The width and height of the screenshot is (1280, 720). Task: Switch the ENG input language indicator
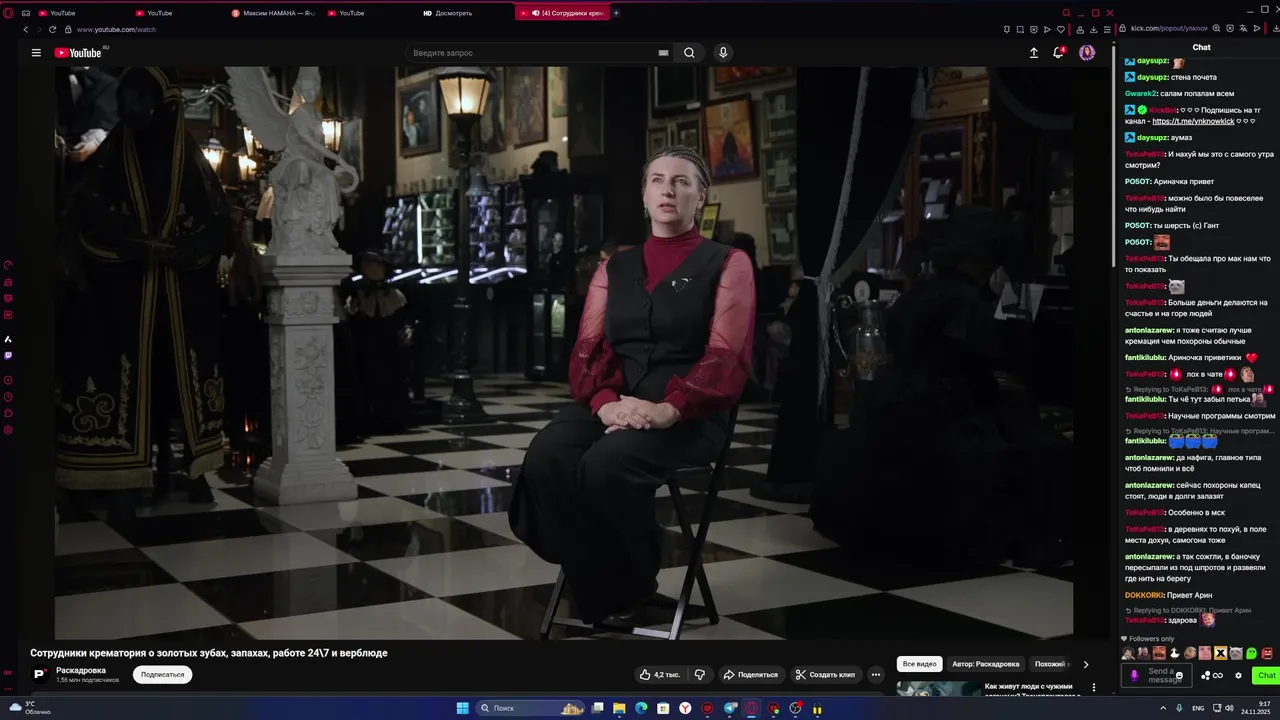coord(1198,708)
